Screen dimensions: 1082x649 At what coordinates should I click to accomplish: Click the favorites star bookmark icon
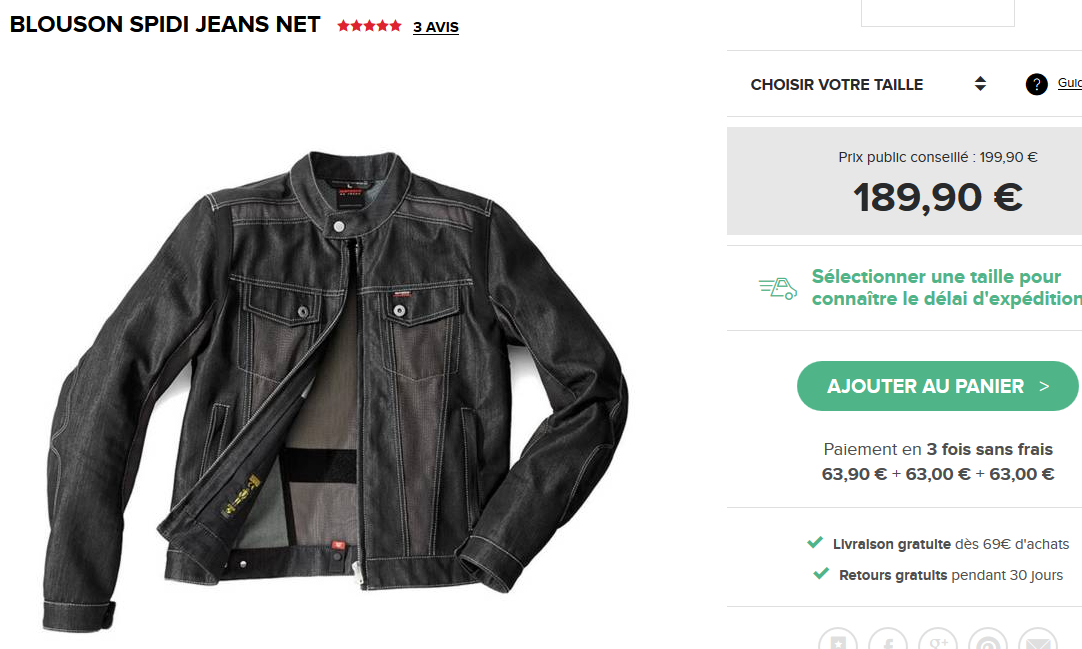838,639
